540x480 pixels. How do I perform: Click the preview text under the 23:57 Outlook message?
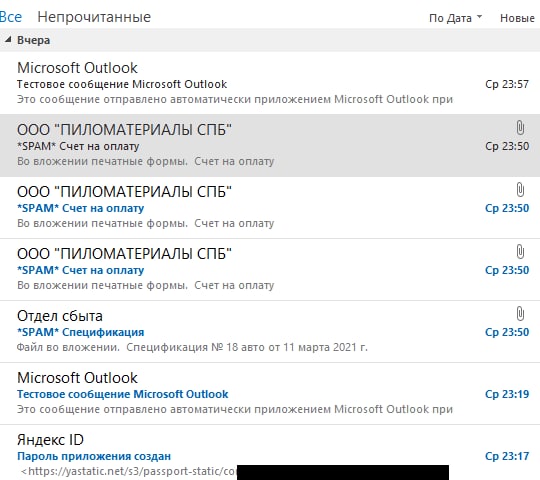pyautogui.click(x=235, y=99)
